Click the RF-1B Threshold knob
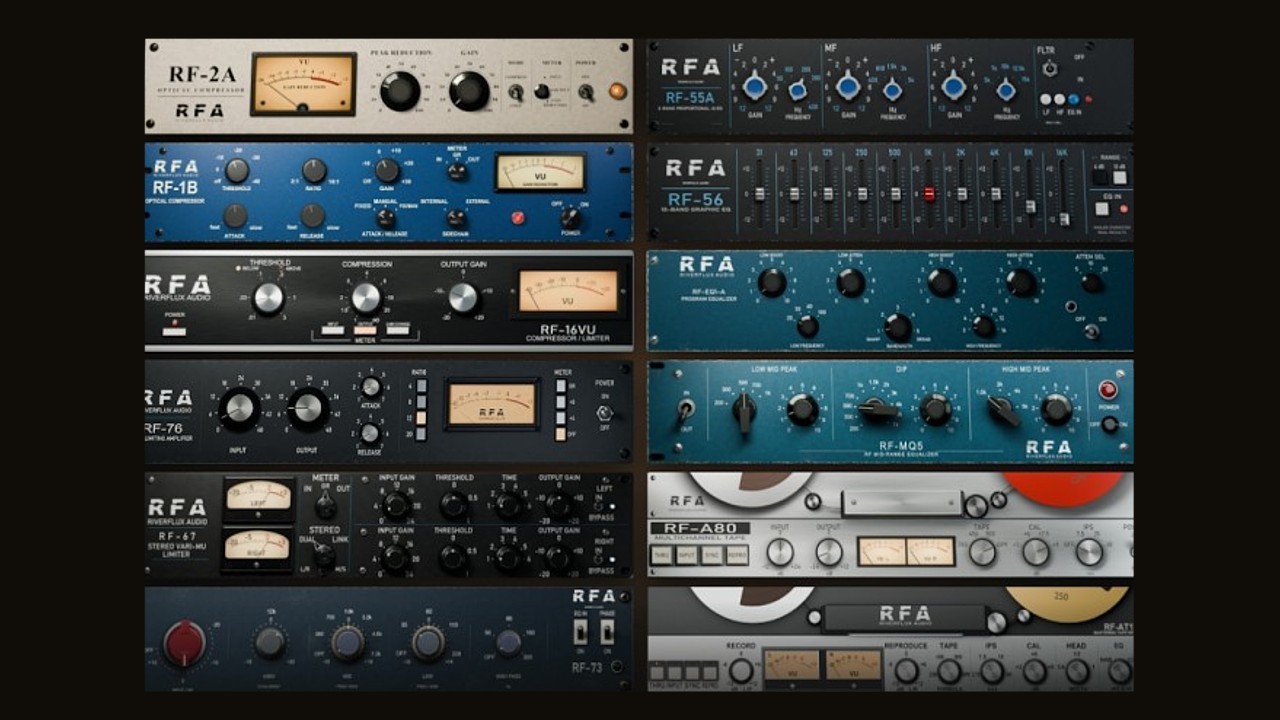The height and width of the screenshot is (720, 1280). tap(237, 171)
